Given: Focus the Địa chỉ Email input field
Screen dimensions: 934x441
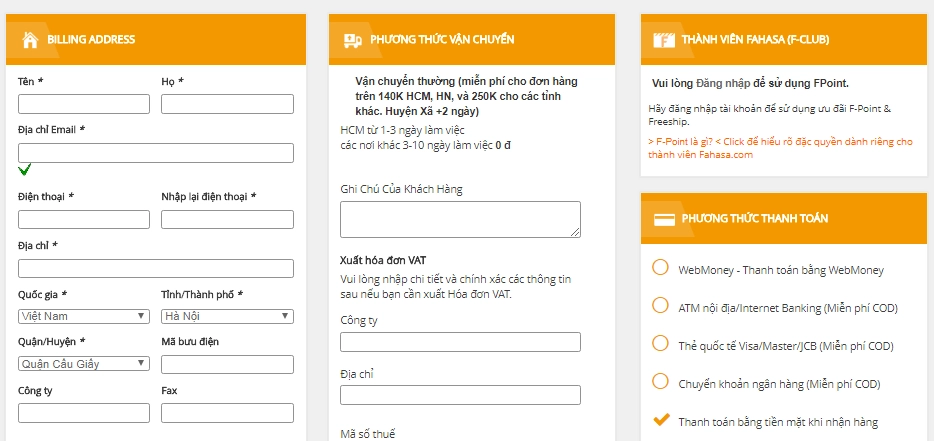Looking at the screenshot, I should pyautogui.click(x=155, y=153).
